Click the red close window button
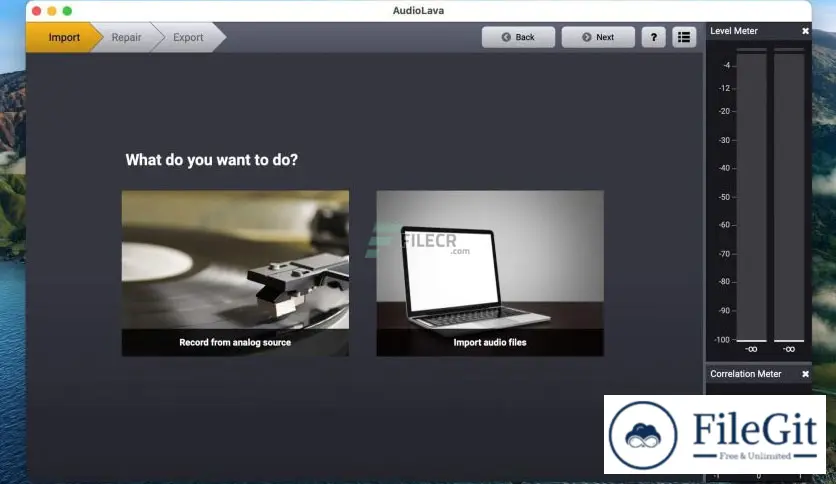Screen dimensions: 836x484 coord(37,11)
